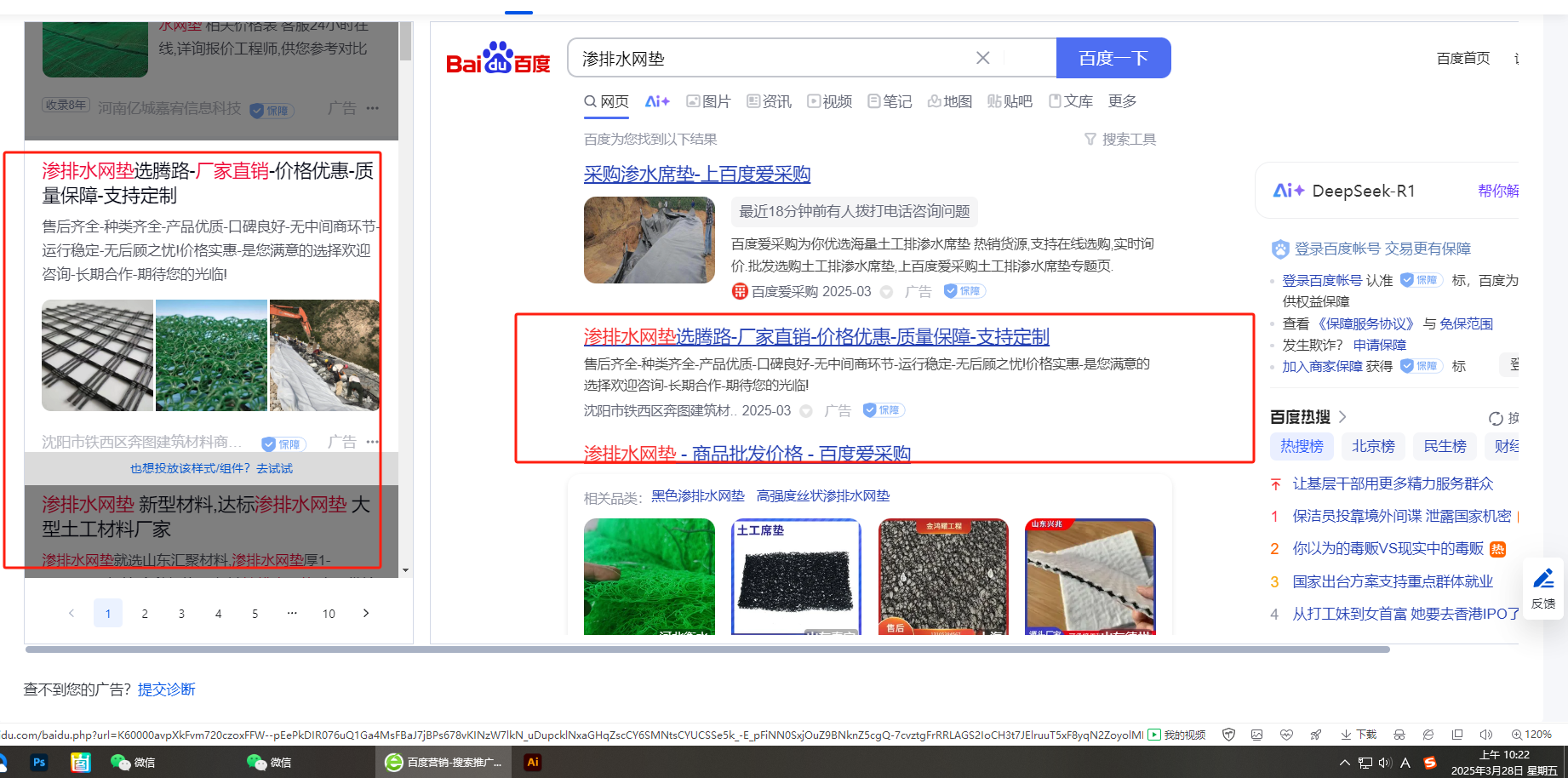The height and width of the screenshot is (778, 1568).
Task: Open hot search 国家出台方案支持重点群体就业
Action: point(1393,581)
